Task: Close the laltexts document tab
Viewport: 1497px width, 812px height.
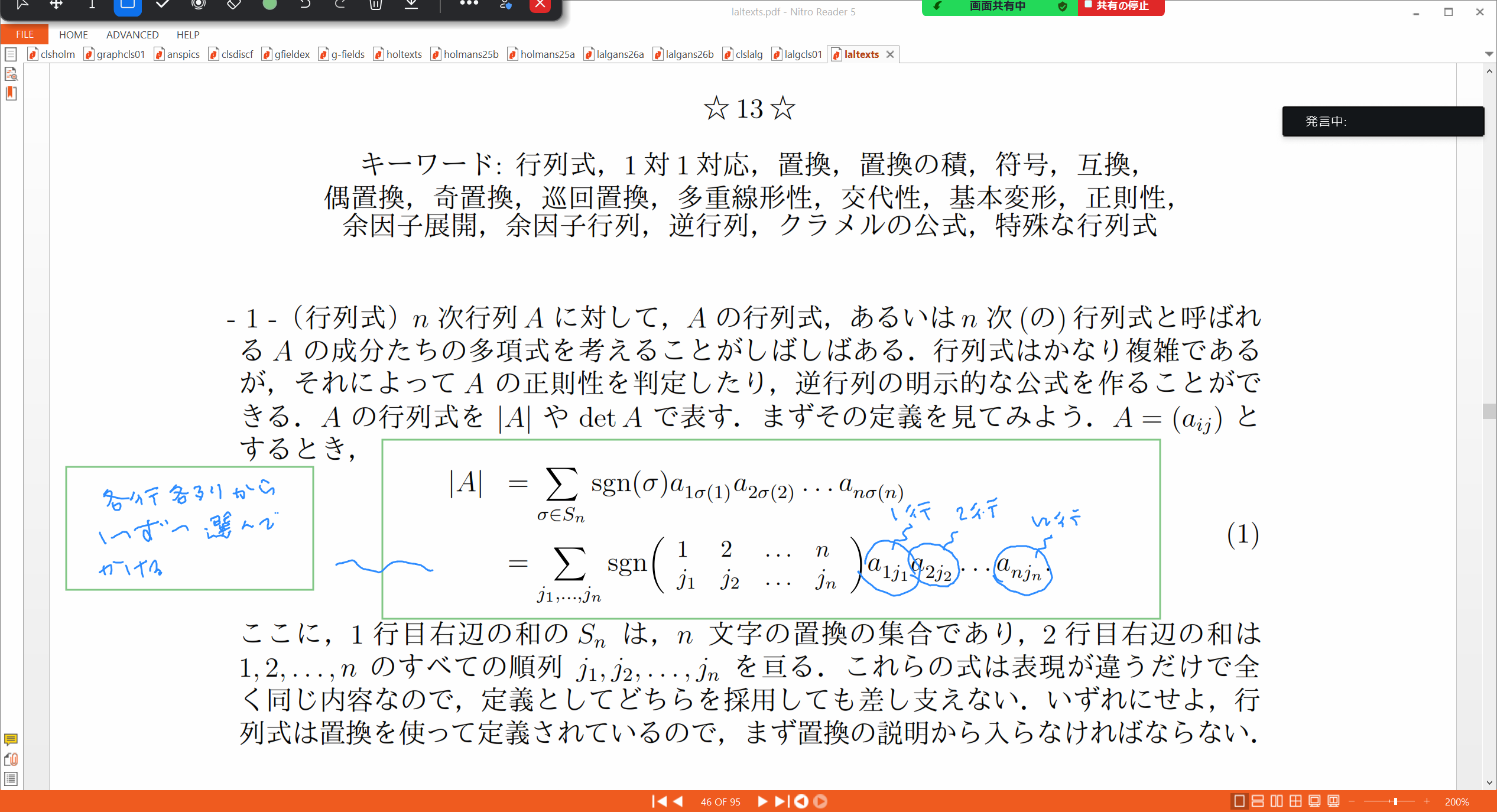Action: (890, 54)
